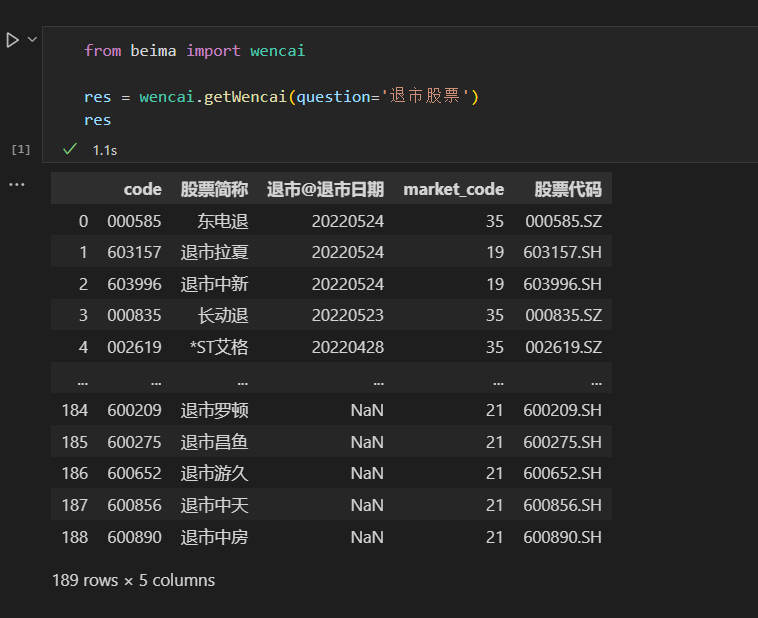The image size is (758, 618).
Task: Open run options chevron beside play button
Action: click(32, 39)
